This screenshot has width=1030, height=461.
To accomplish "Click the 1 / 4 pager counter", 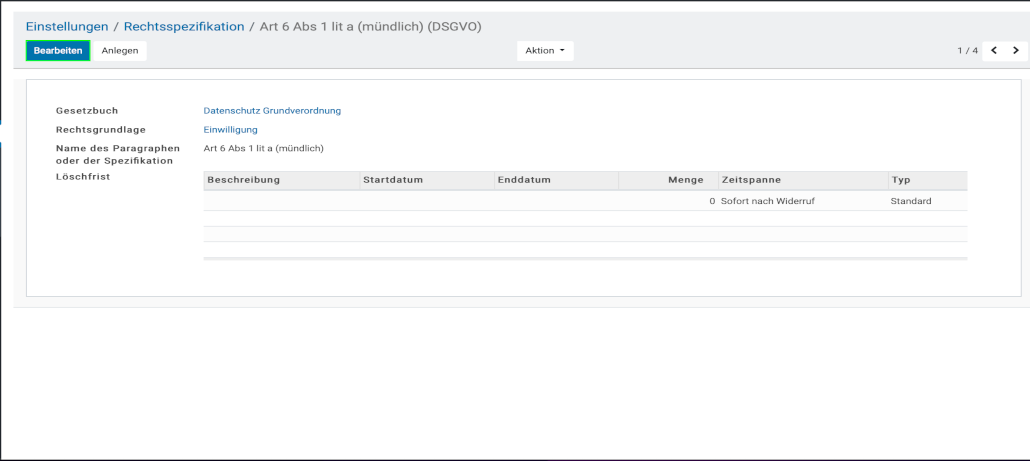I will pyautogui.click(x=967, y=51).
